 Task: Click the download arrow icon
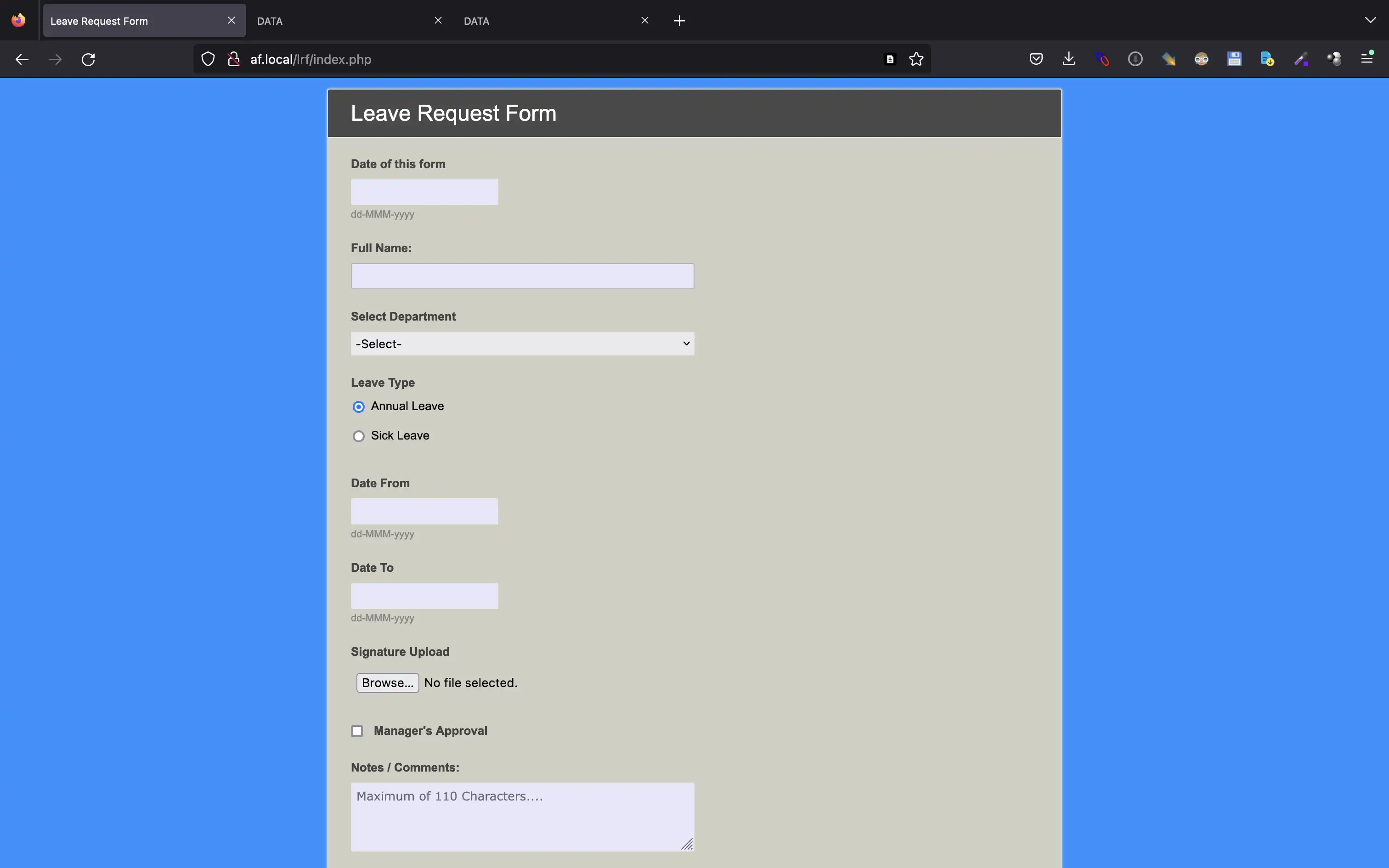tap(1068, 59)
